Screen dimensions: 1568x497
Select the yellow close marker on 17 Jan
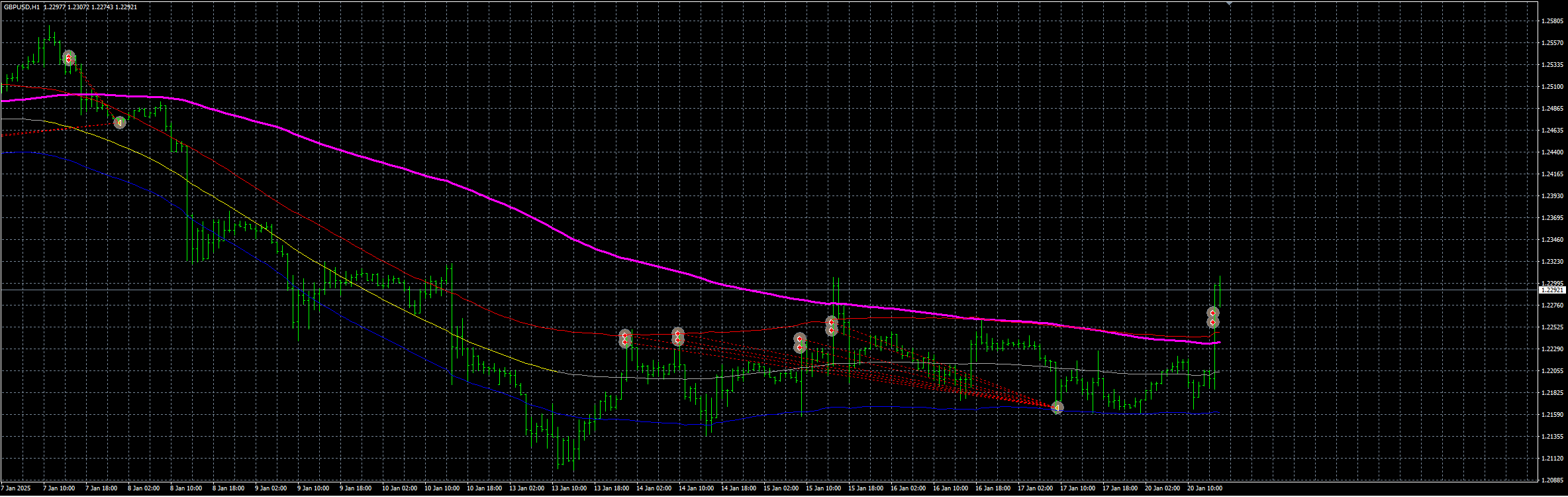pyautogui.click(x=1057, y=408)
